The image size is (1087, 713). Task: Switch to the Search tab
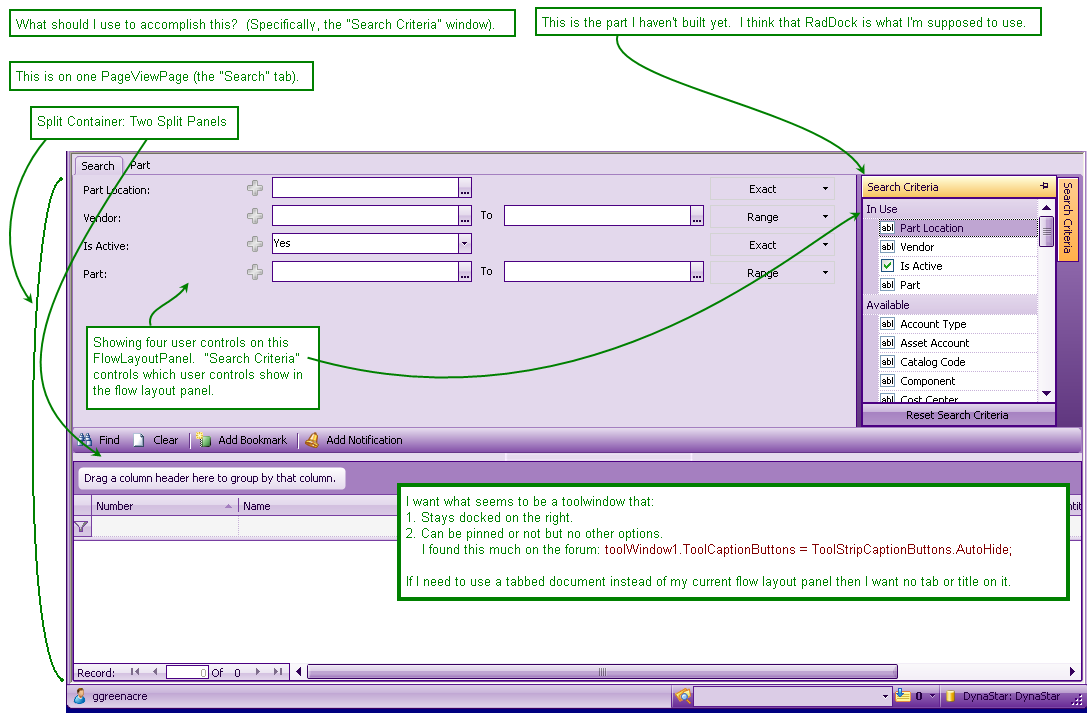pyautogui.click(x=98, y=166)
